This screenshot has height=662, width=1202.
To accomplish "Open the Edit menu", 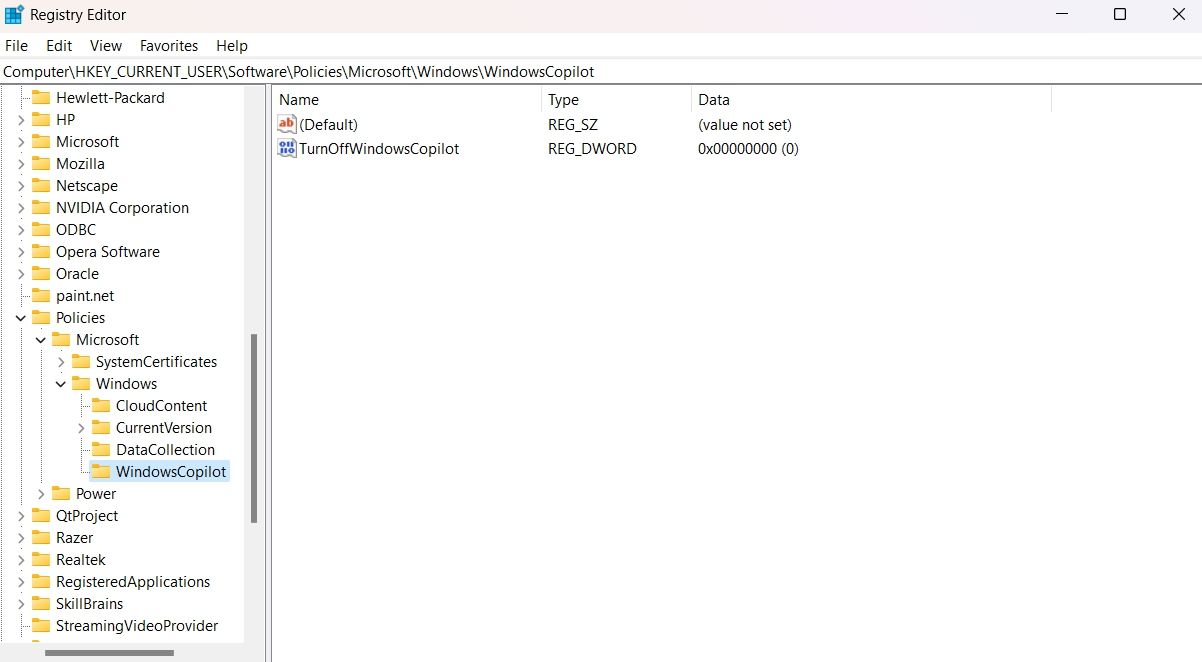I will coord(59,46).
